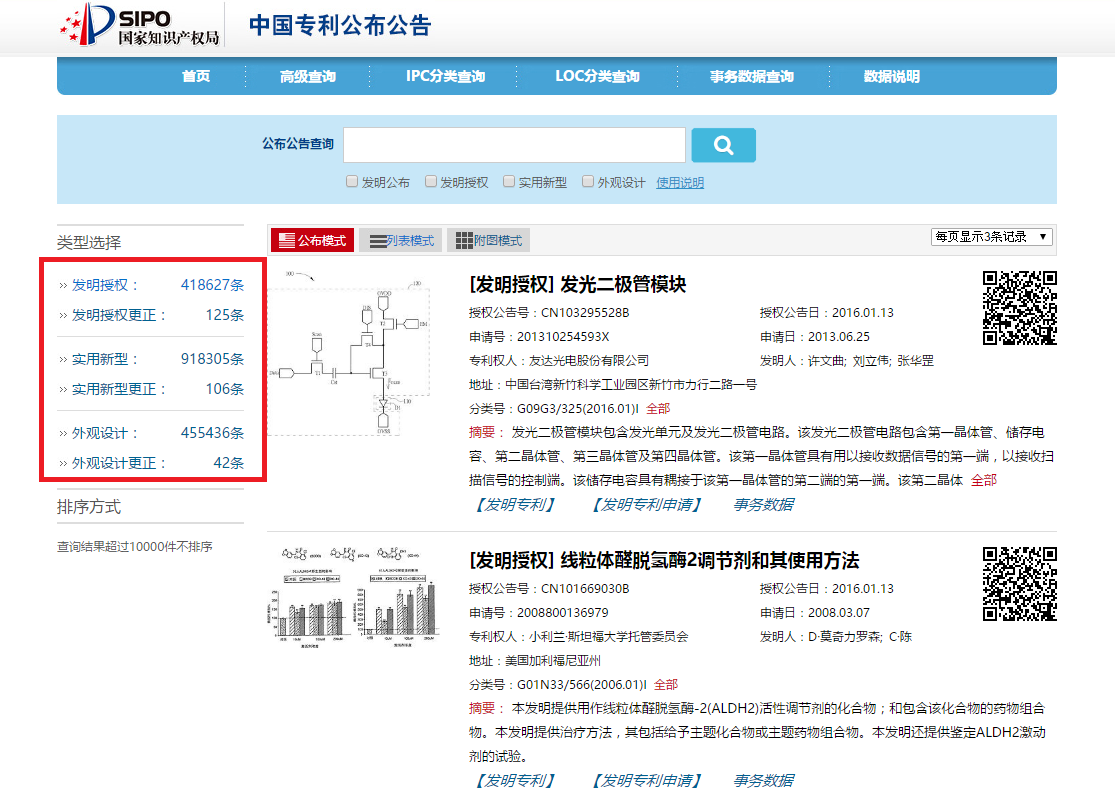Tick the 实用新型 checkbox

click(x=509, y=182)
